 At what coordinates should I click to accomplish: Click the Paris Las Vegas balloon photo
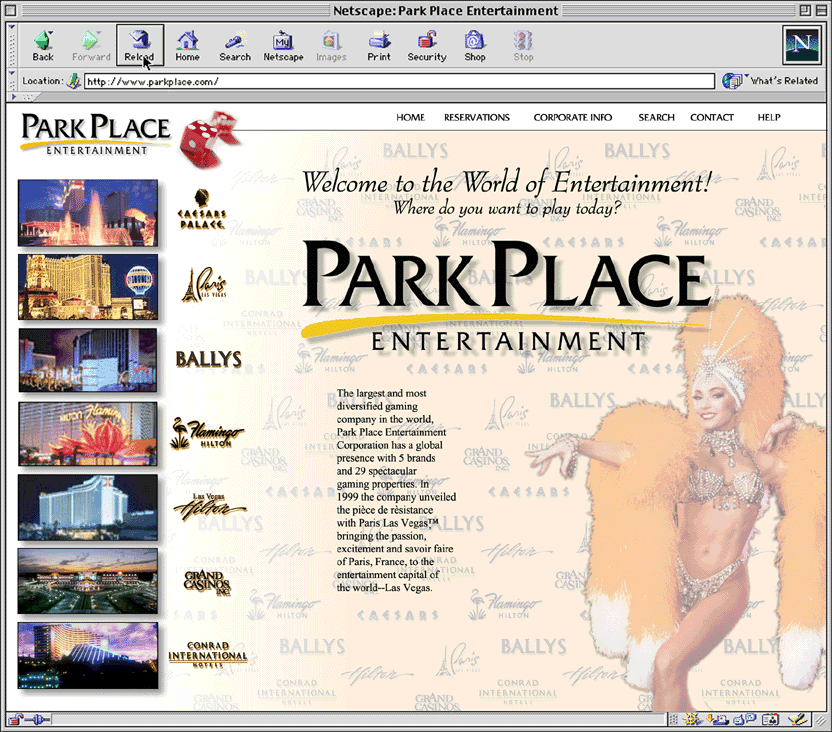point(88,286)
